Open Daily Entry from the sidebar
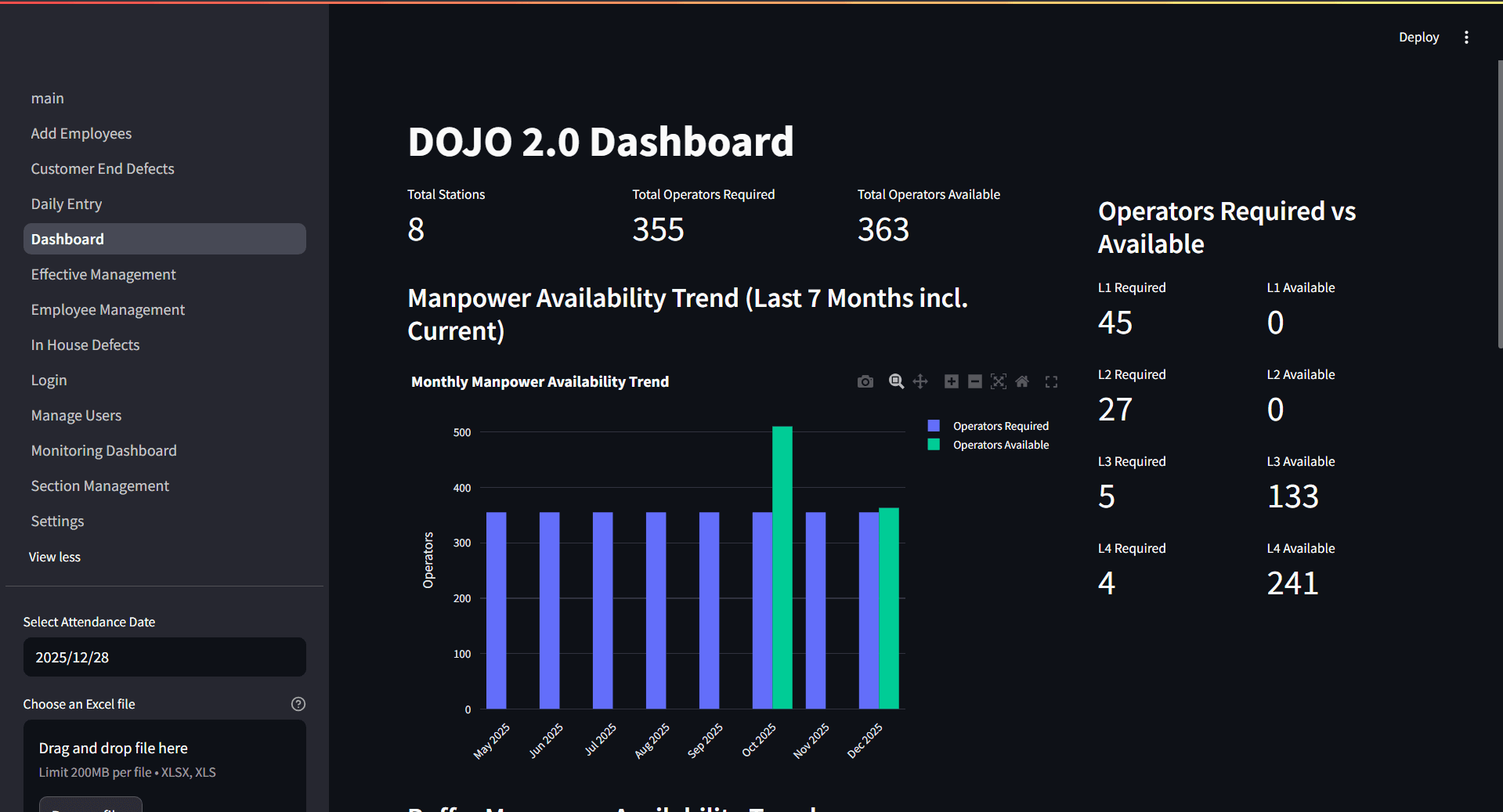 (x=66, y=204)
